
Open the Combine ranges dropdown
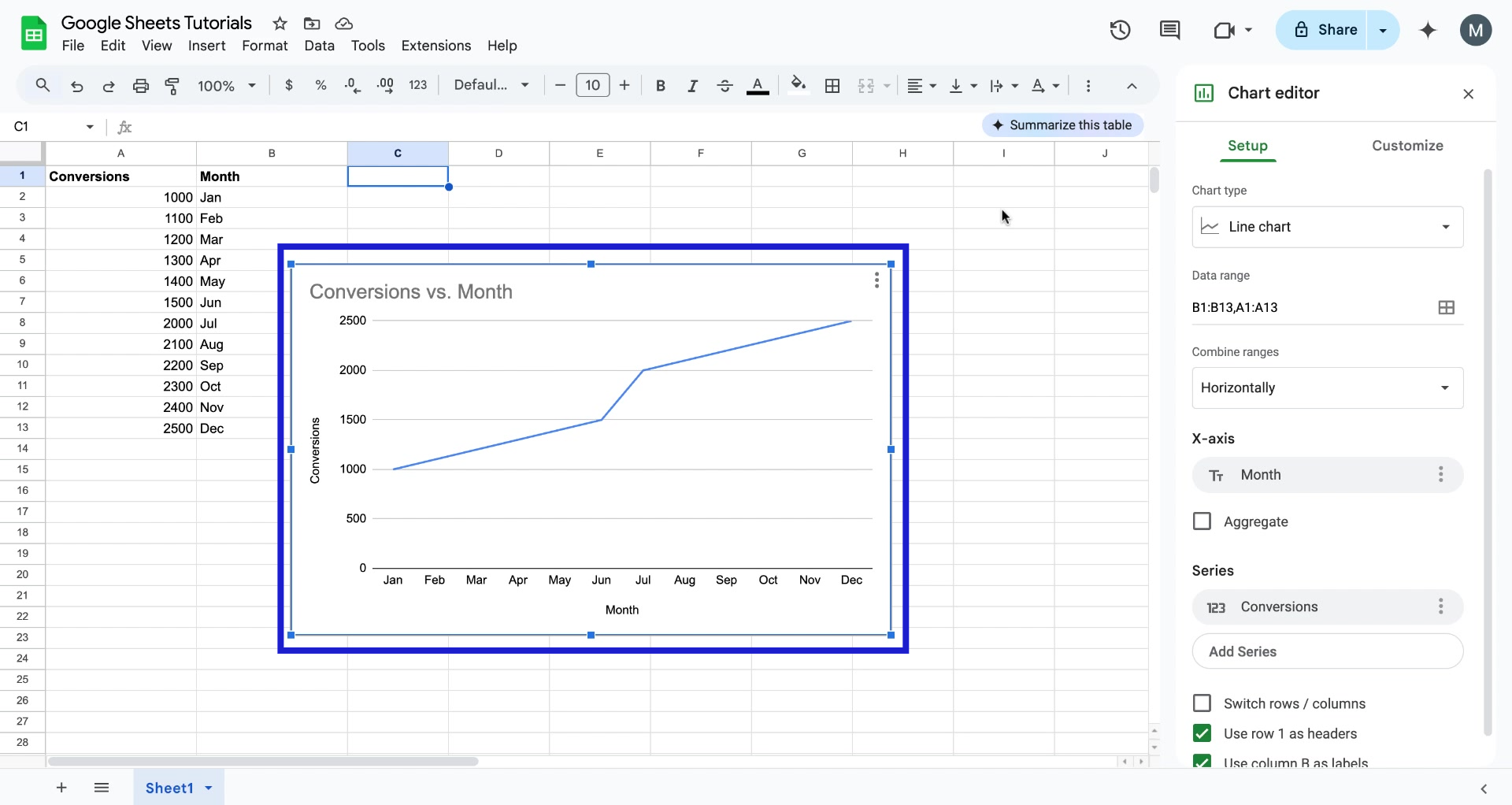click(1327, 388)
